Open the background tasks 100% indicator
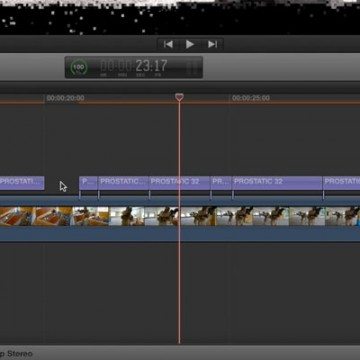This screenshot has height=360, width=360. pos(79,67)
